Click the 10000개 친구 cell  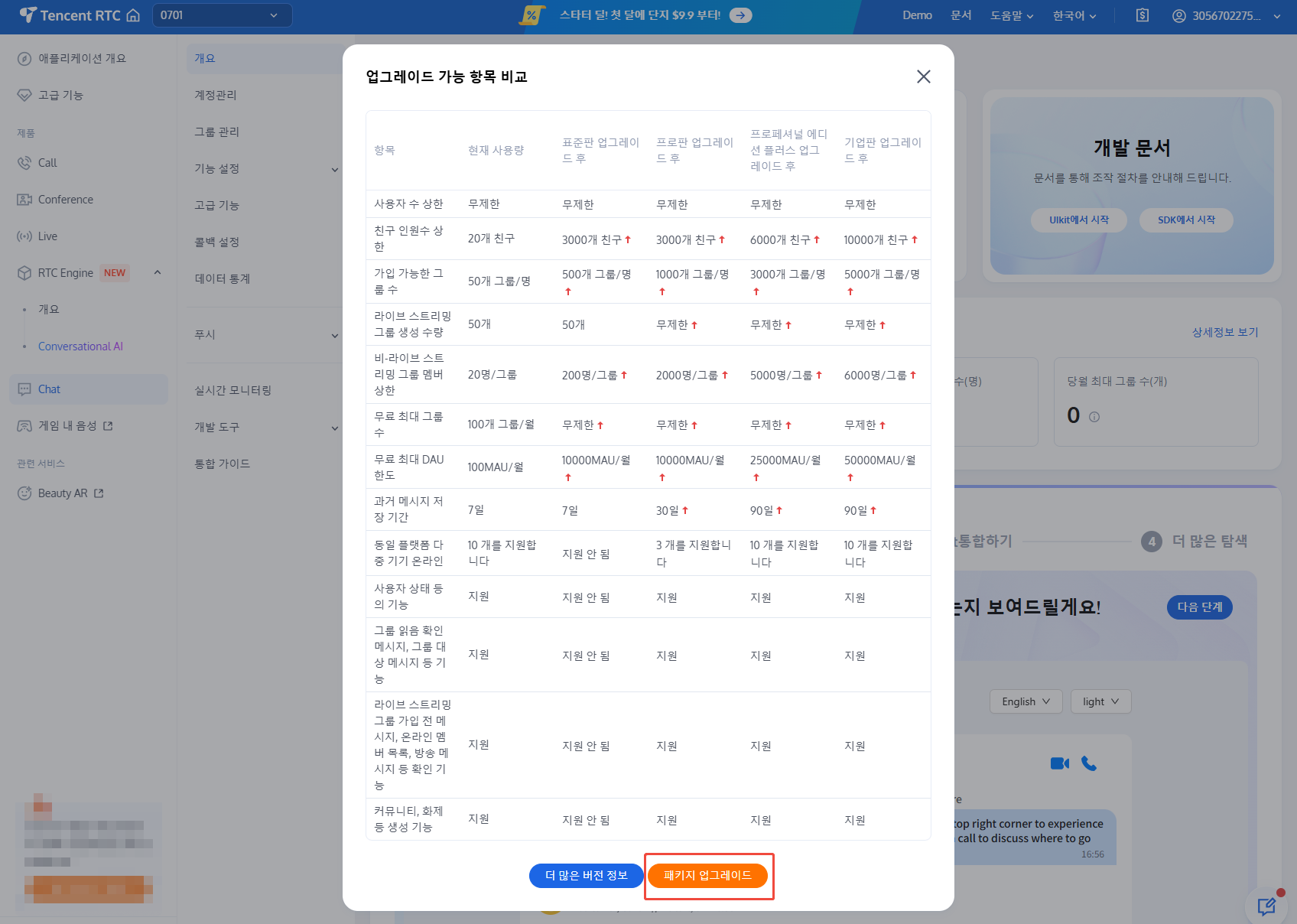[x=880, y=240]
